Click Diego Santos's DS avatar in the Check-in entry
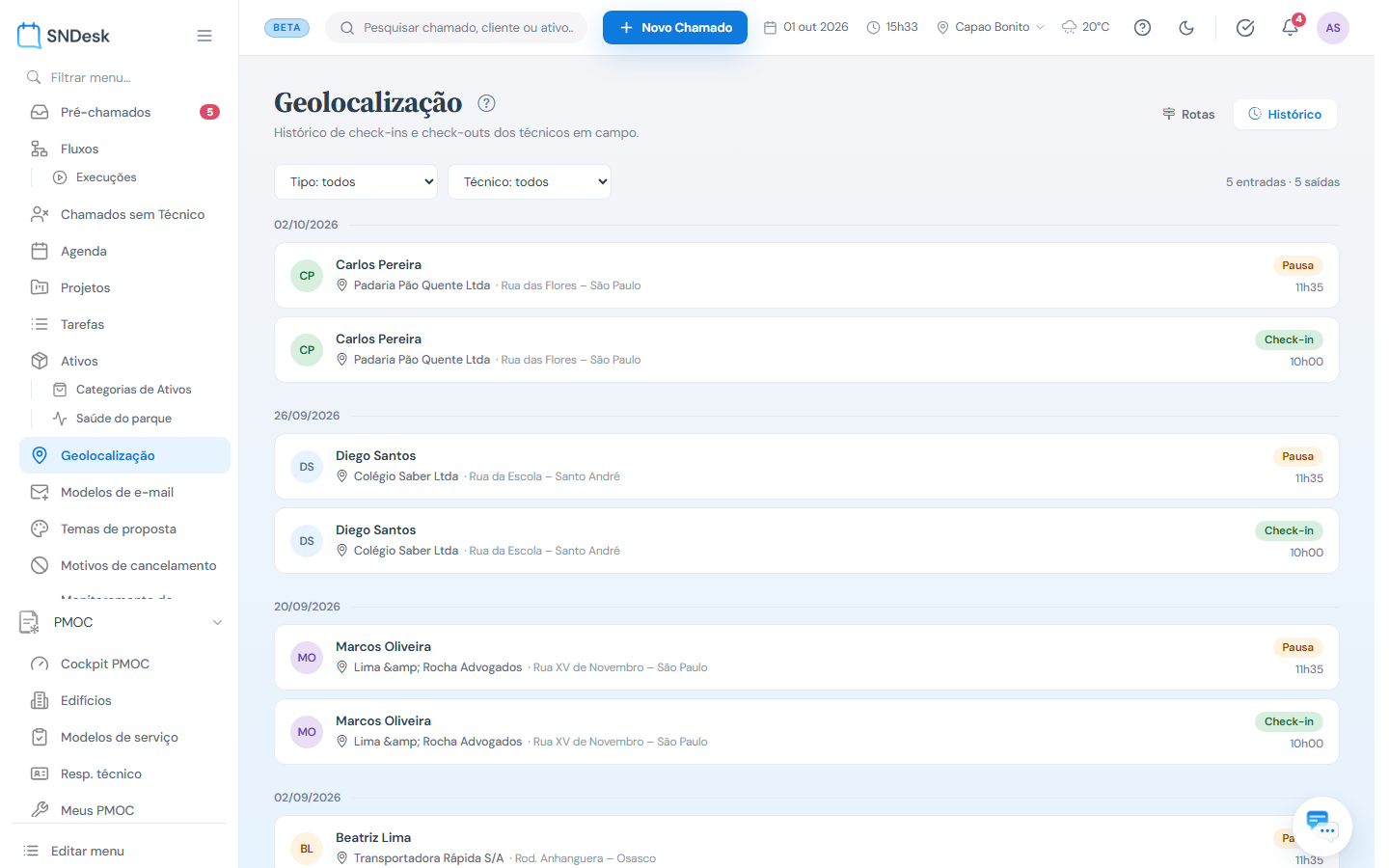The image size is (1389, 868). pyautogui.click(x=307, y=541)
